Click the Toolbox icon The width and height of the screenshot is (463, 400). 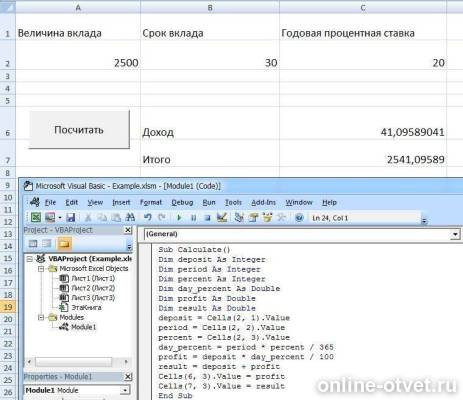[x=282, y=218]
